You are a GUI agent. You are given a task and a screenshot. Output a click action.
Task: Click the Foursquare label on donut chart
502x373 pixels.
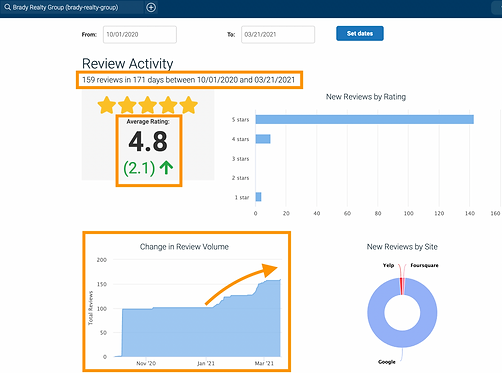[424, 265]
